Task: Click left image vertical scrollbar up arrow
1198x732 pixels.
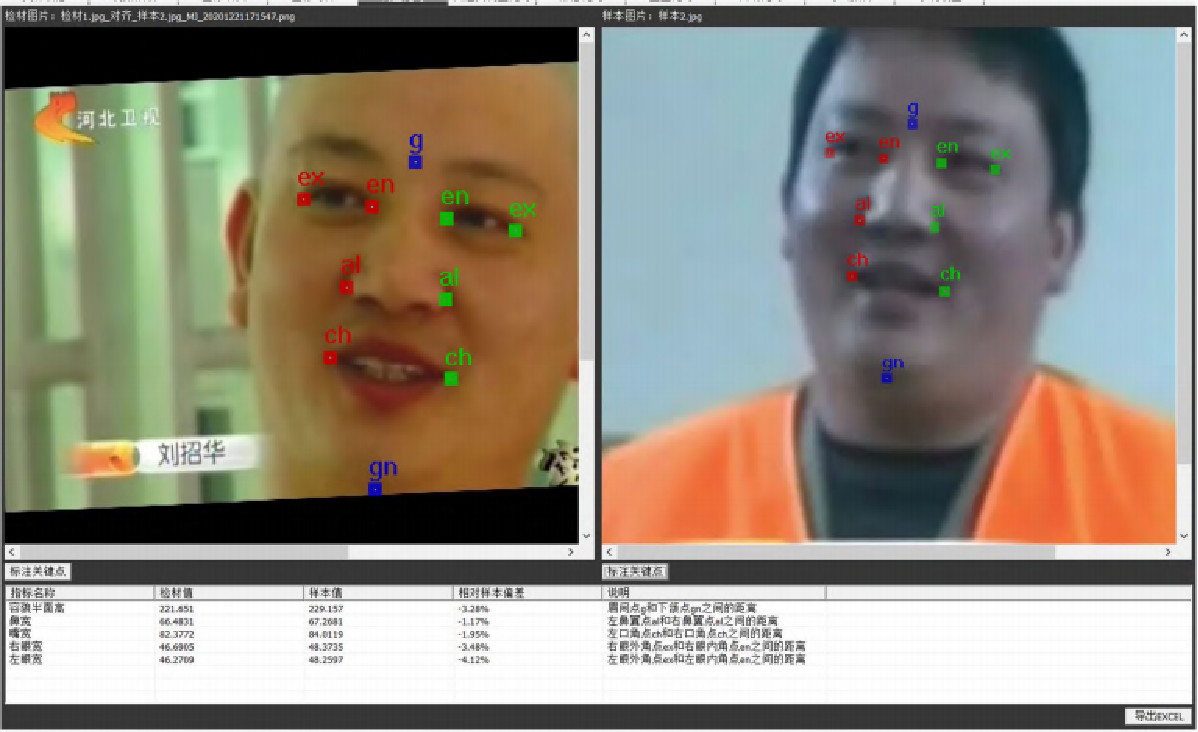Action: point(585,35)
